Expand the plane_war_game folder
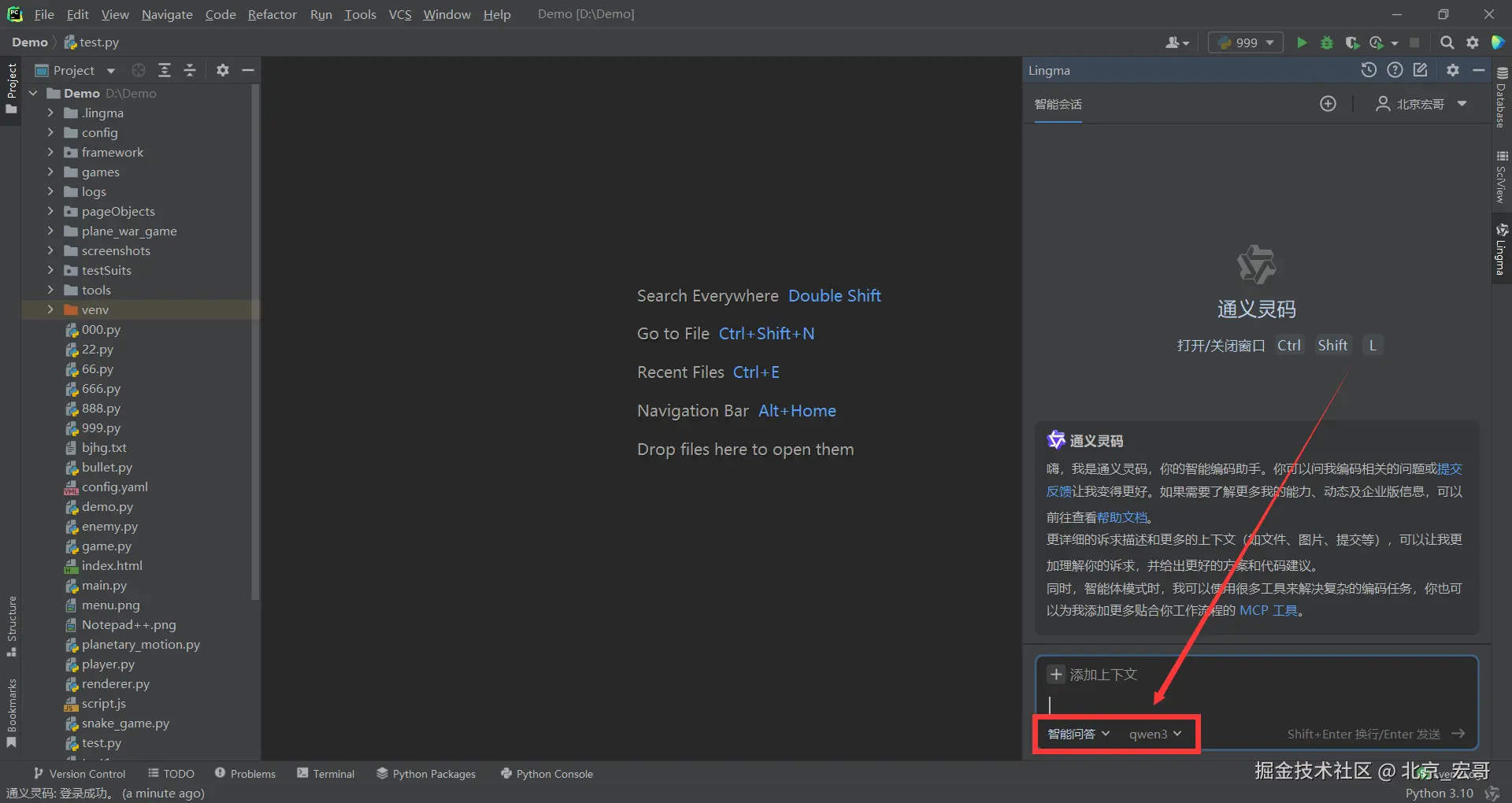 tap(50, 231)
